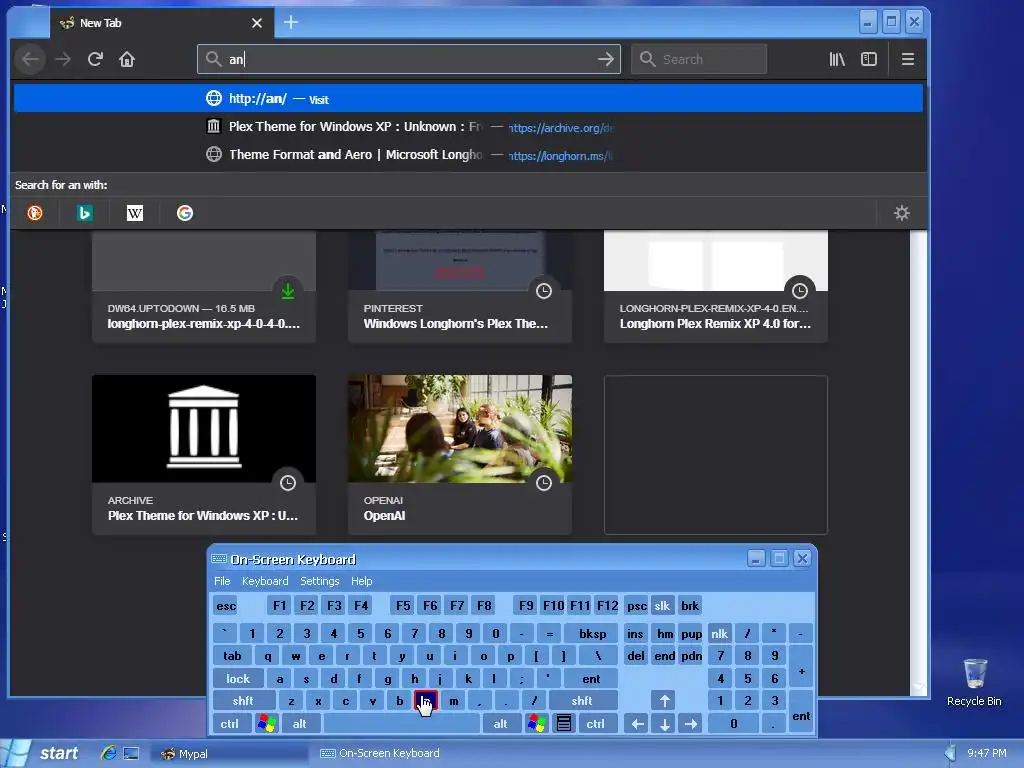Open search settings gear icon

point(902,213)
